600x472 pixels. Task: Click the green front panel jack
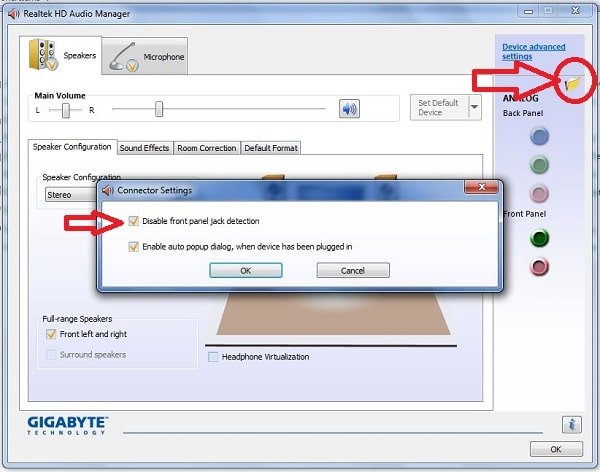point(540,238)
